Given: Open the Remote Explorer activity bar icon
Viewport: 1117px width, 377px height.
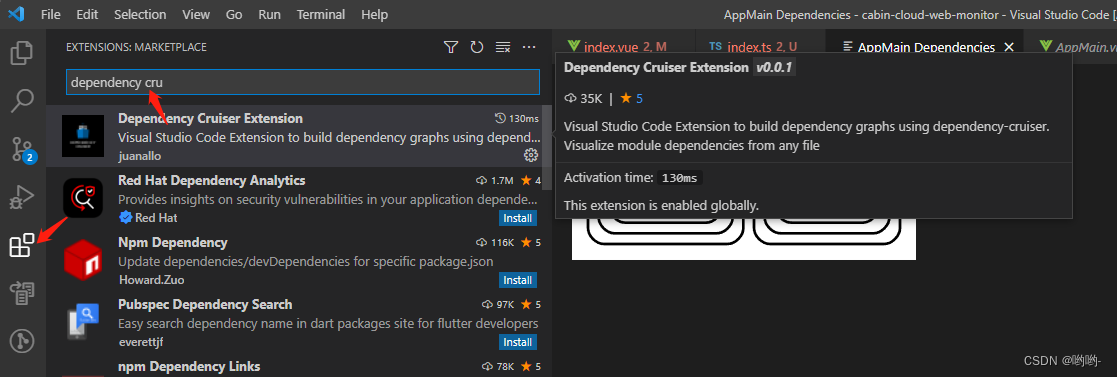Looking at the screenshot, I should (22, 292).
